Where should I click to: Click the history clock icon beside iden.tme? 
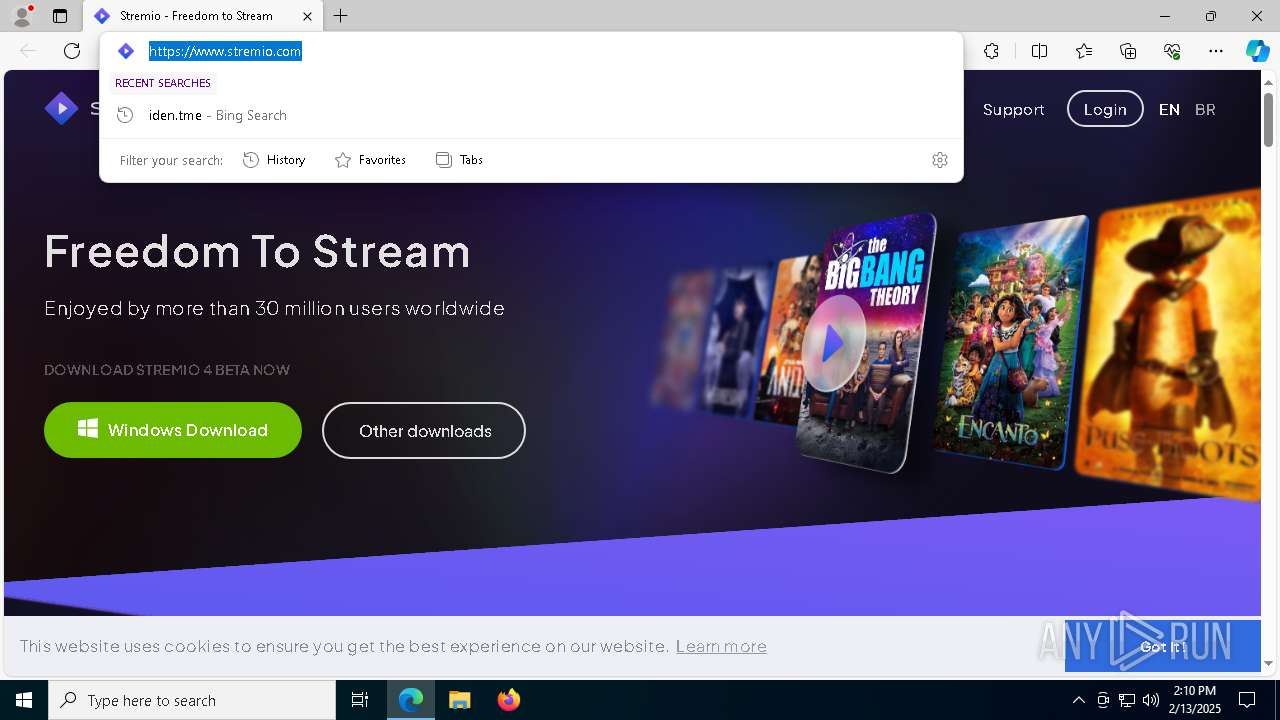(x=125, y=115)
